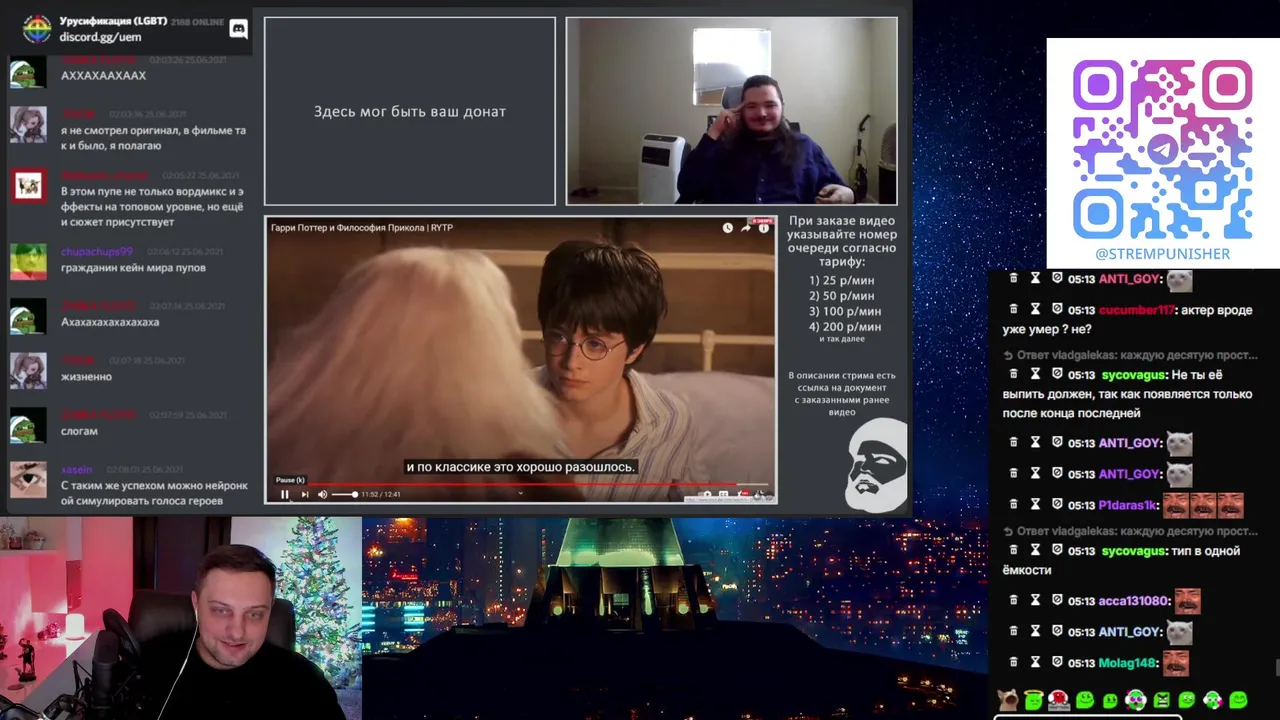Click the share arrow on the video

click(746, 228)
